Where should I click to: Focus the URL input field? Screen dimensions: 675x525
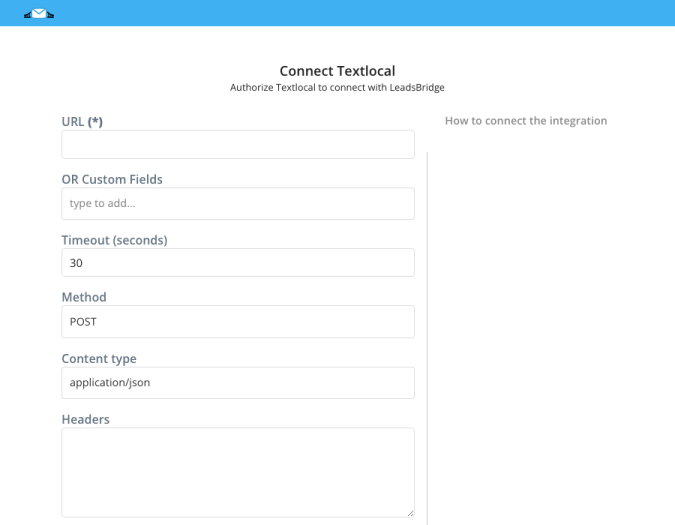(x=238, y=145)
